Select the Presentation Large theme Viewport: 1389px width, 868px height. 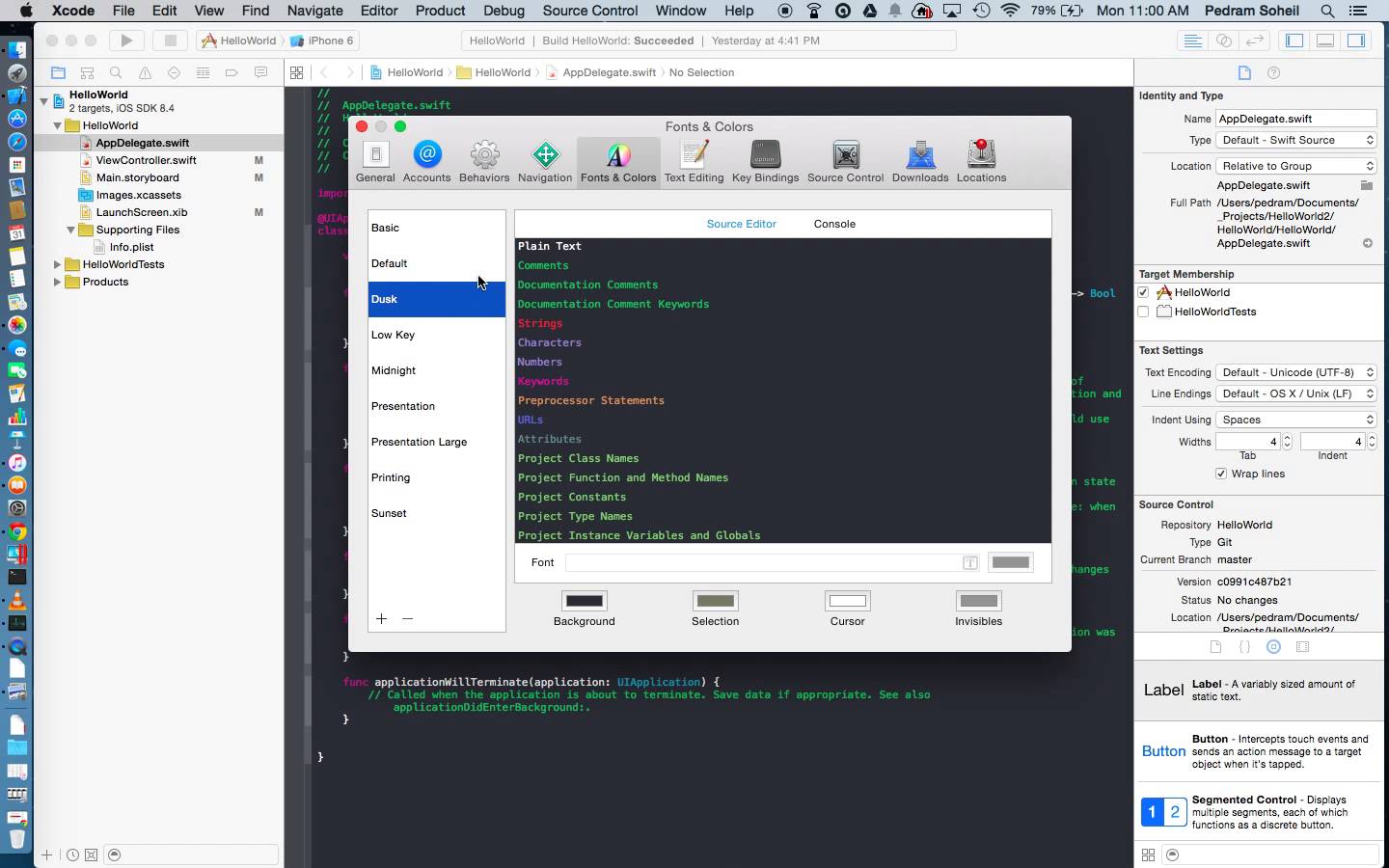coord(437,442)
